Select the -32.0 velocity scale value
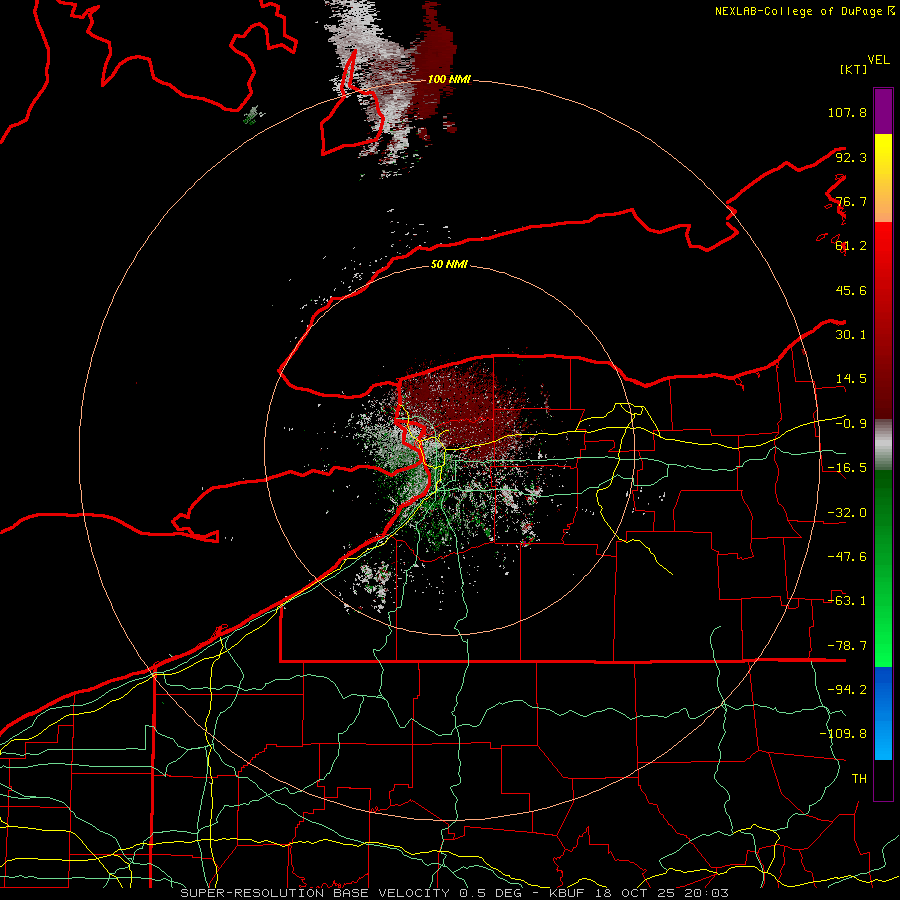900x900 pixels. click(x=847, y=513)
